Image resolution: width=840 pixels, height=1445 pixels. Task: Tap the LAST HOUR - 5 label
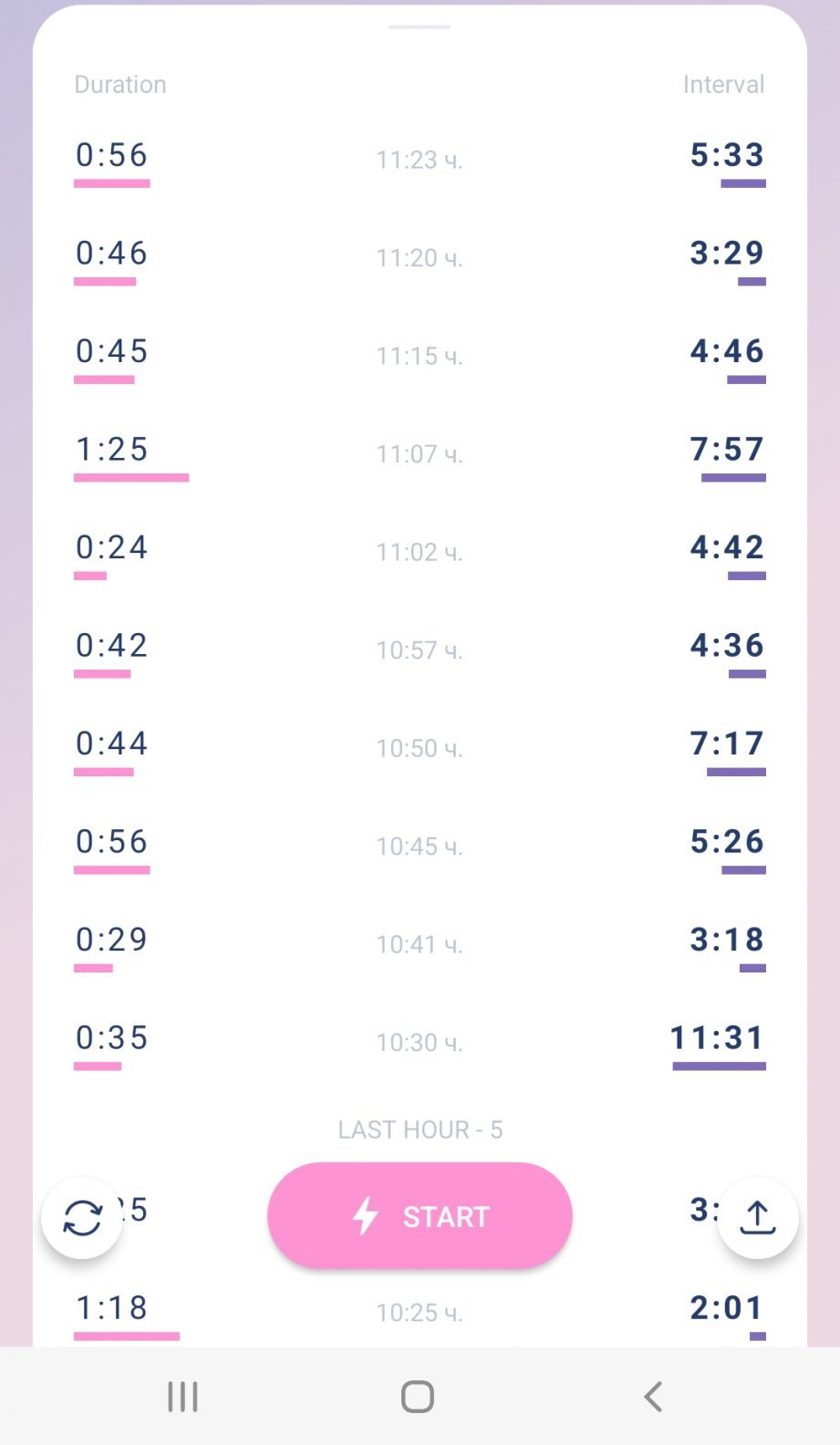click(420, 1130)
